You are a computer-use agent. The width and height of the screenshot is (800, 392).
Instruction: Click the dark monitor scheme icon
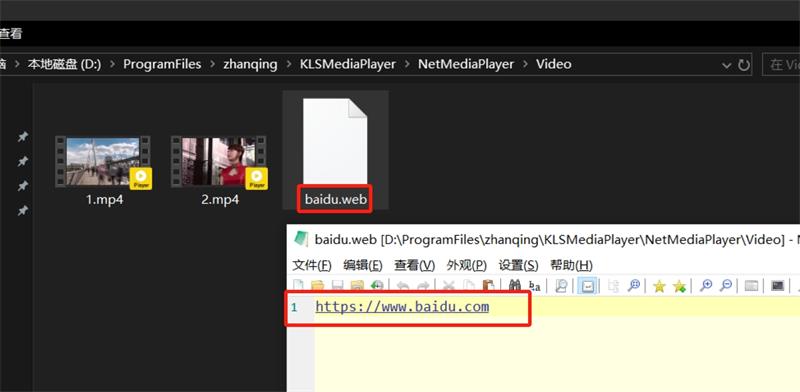[777, 286]
